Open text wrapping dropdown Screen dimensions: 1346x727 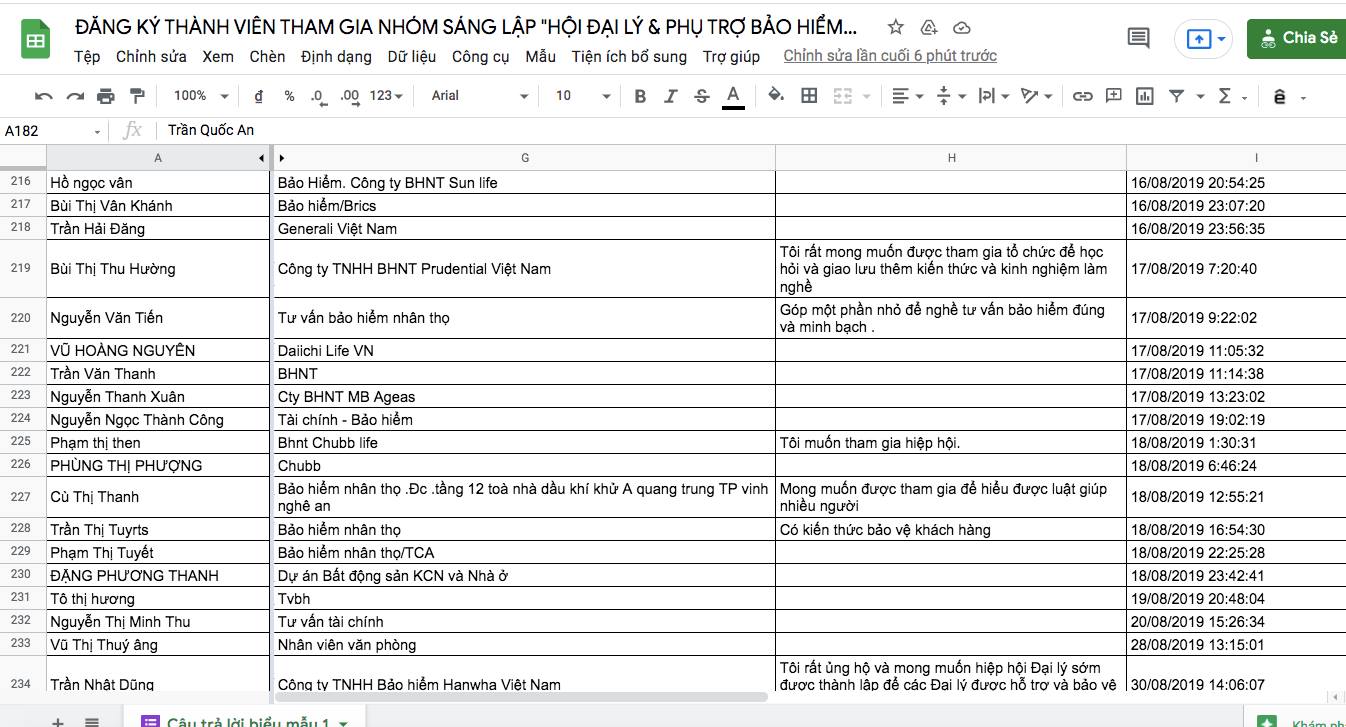(x=994, y=96)
